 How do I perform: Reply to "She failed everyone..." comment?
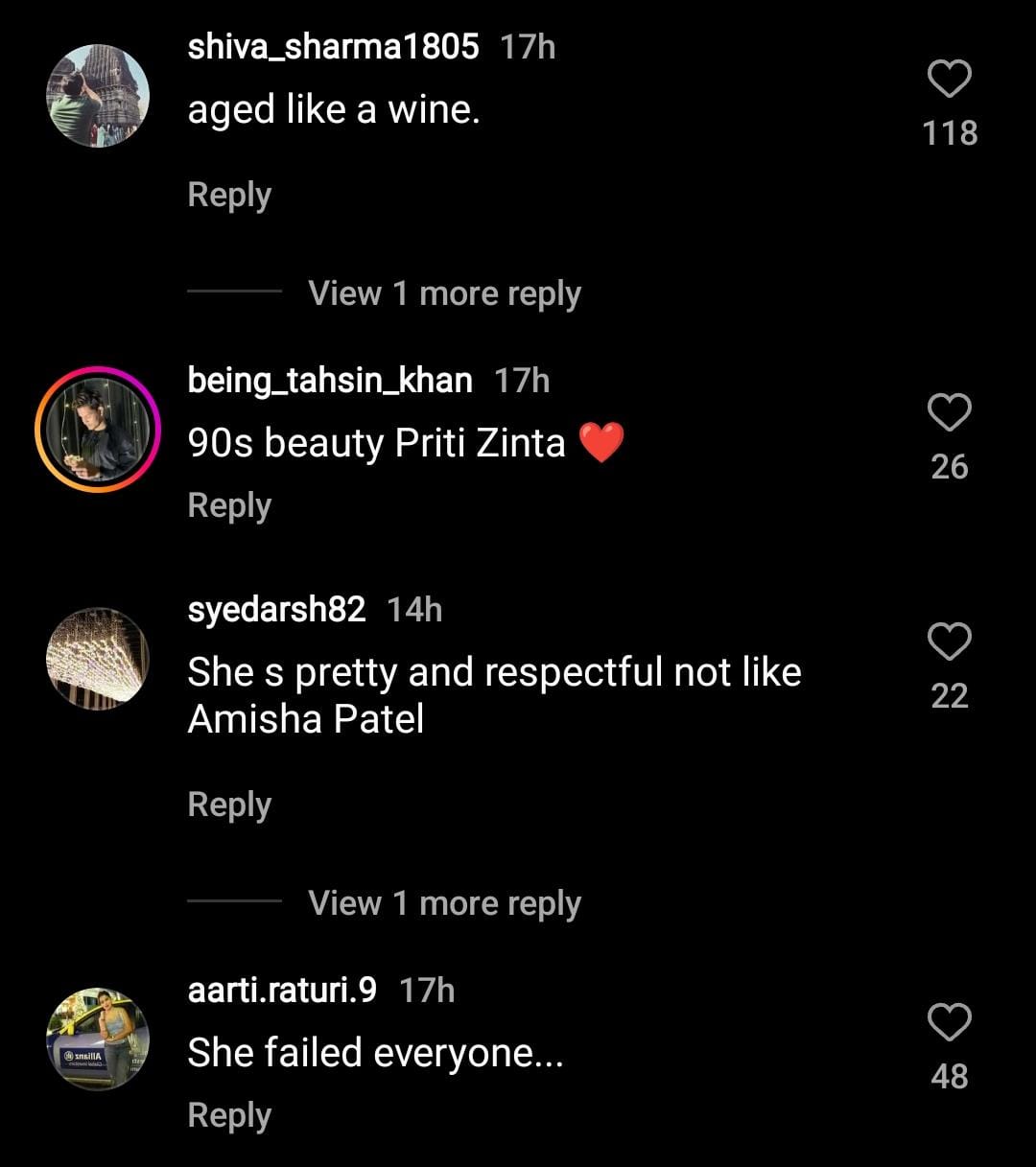tap(229, 1115)
